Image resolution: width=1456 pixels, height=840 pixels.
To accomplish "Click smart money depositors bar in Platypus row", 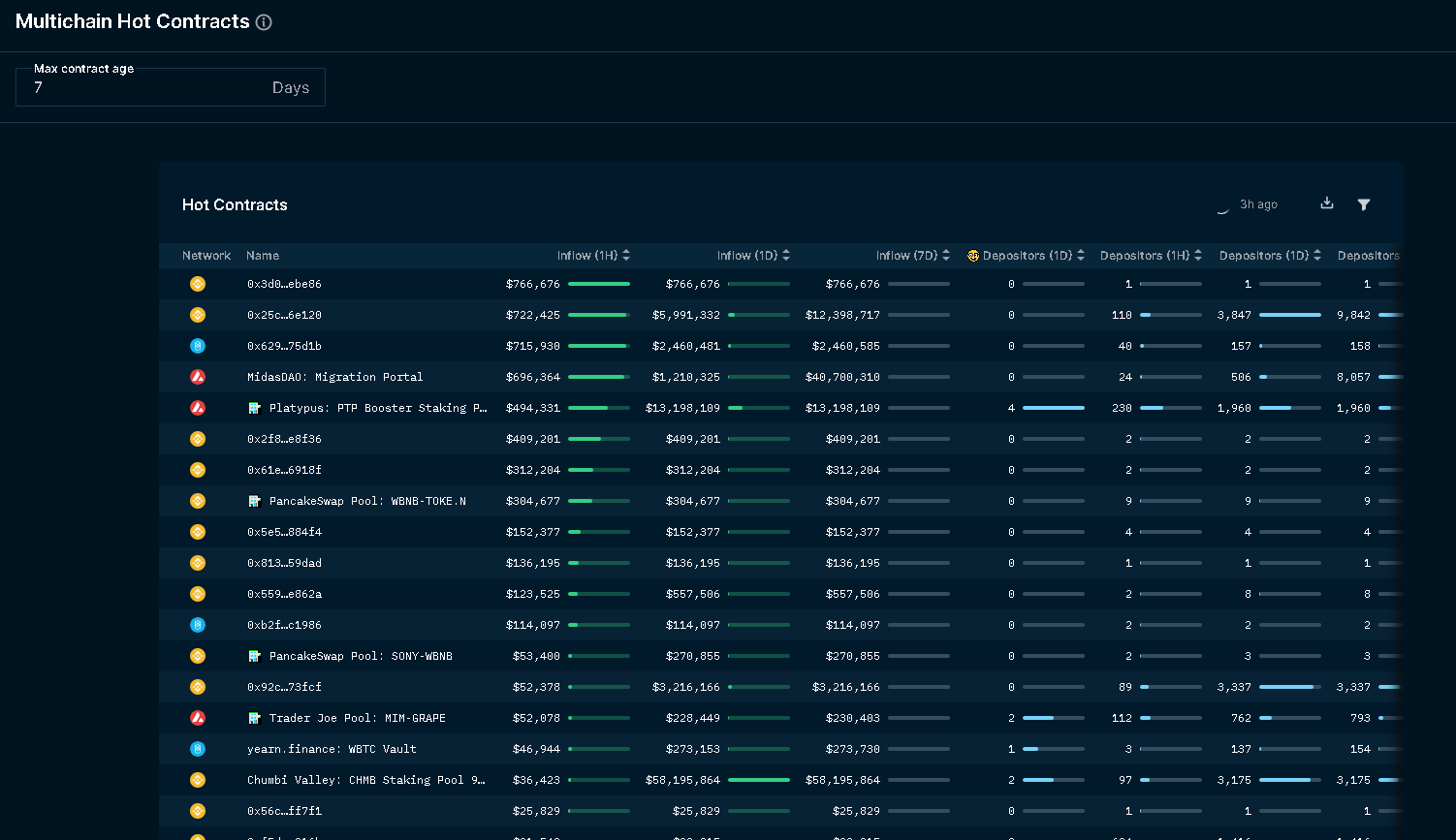I will pyautogui.click(x=1054, y=408).
